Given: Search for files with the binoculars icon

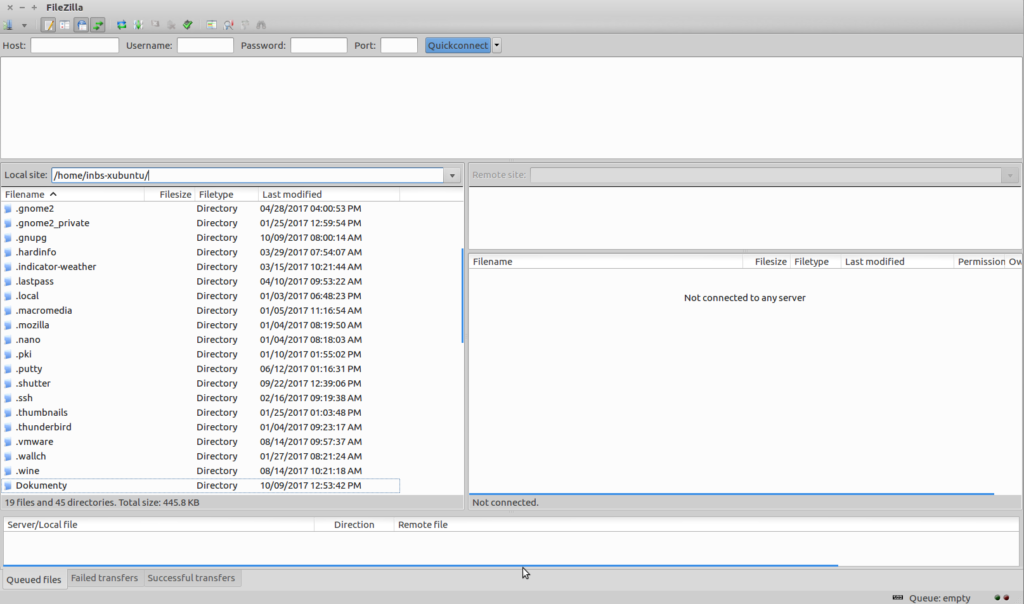Looking at the screenshot, I should 261,25.
